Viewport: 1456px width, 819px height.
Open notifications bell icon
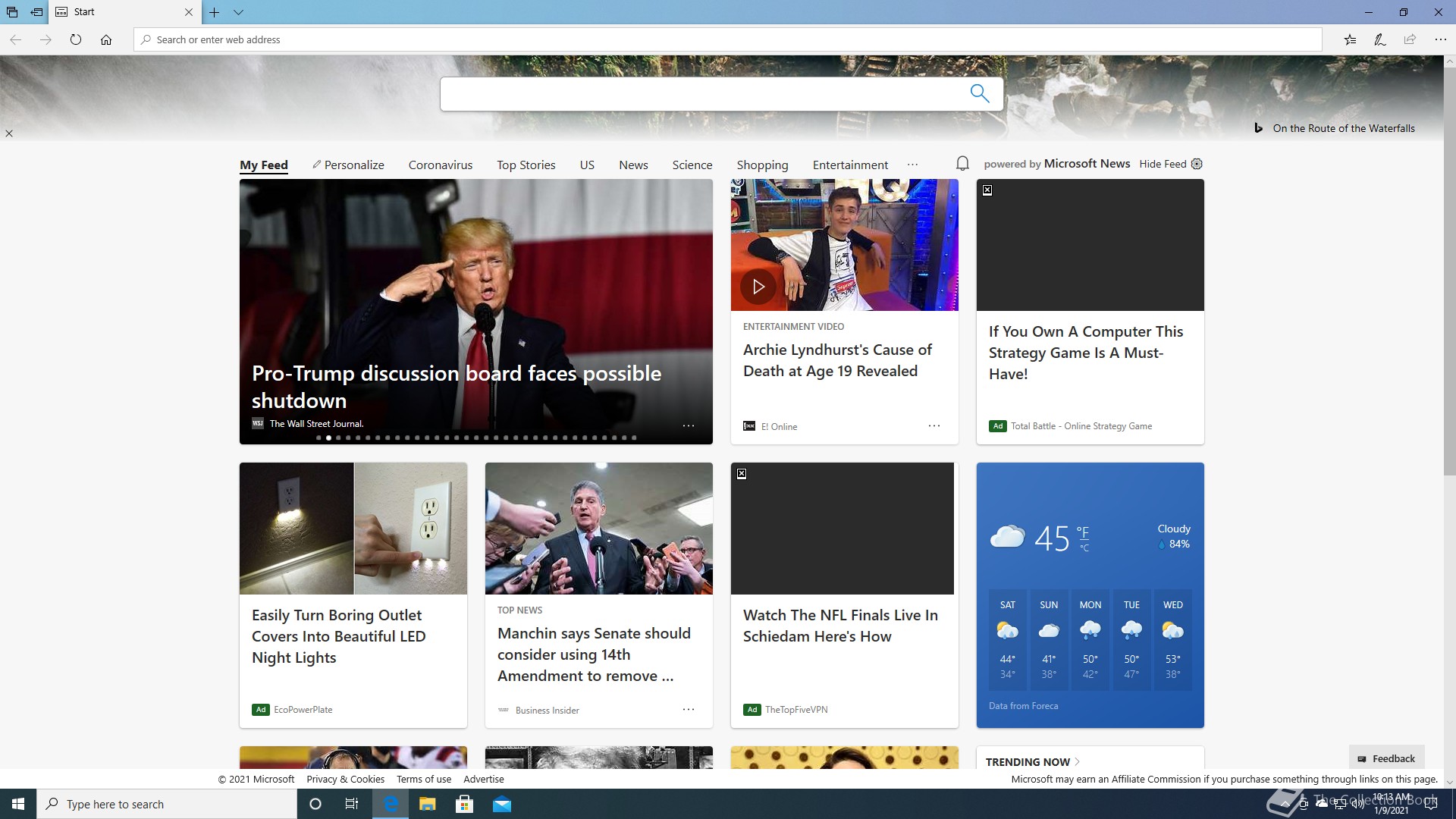pos(962,164)
